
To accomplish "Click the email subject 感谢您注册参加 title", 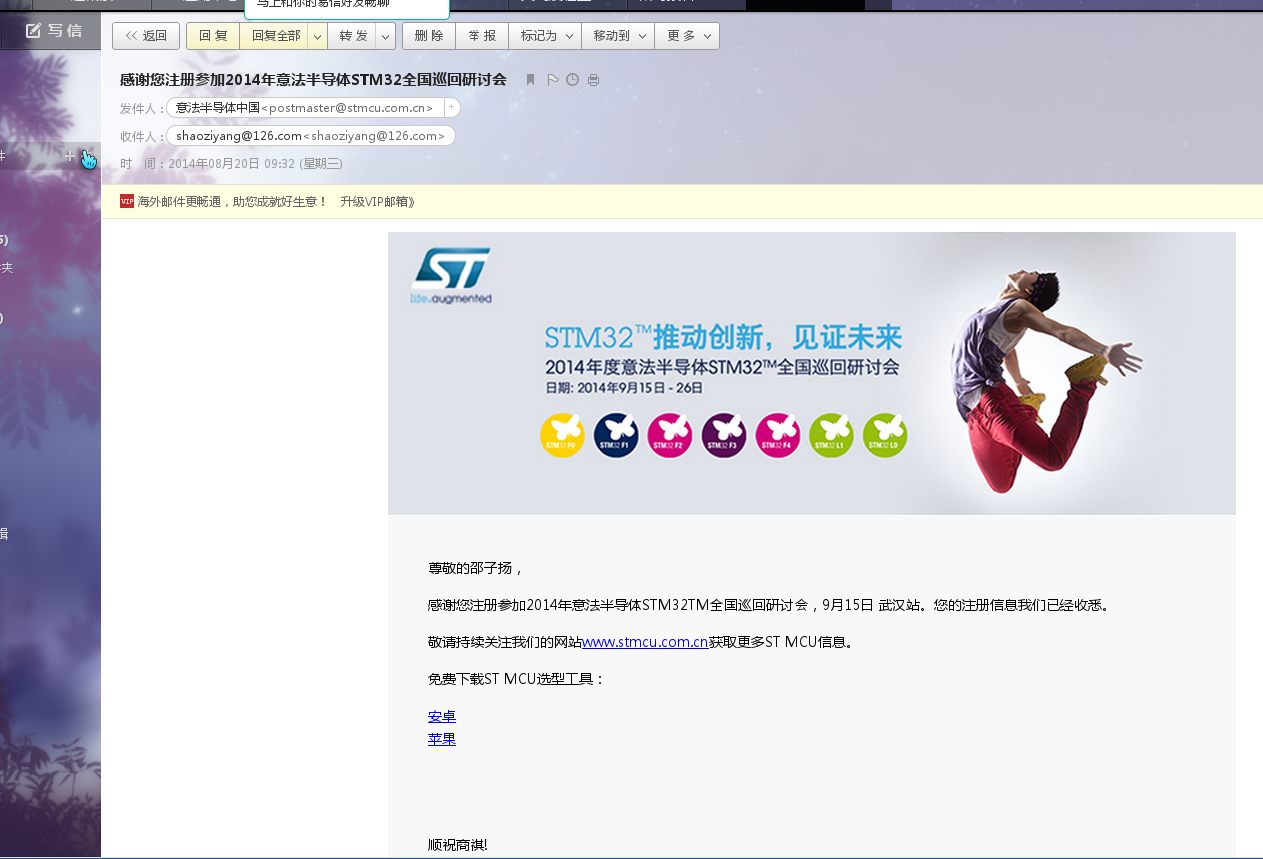I will (313, 79).
